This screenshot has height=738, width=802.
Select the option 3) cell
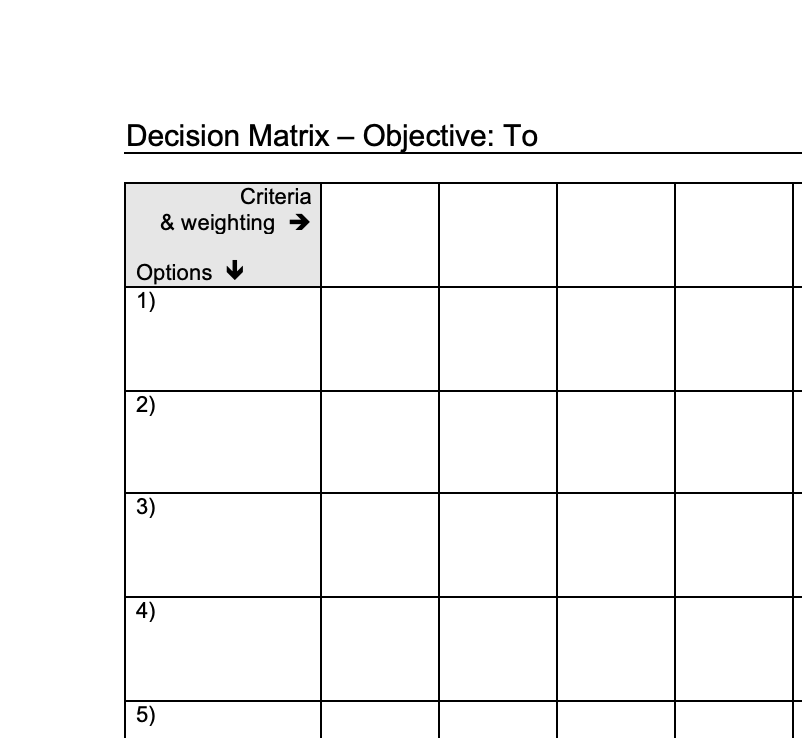point(223,545)
